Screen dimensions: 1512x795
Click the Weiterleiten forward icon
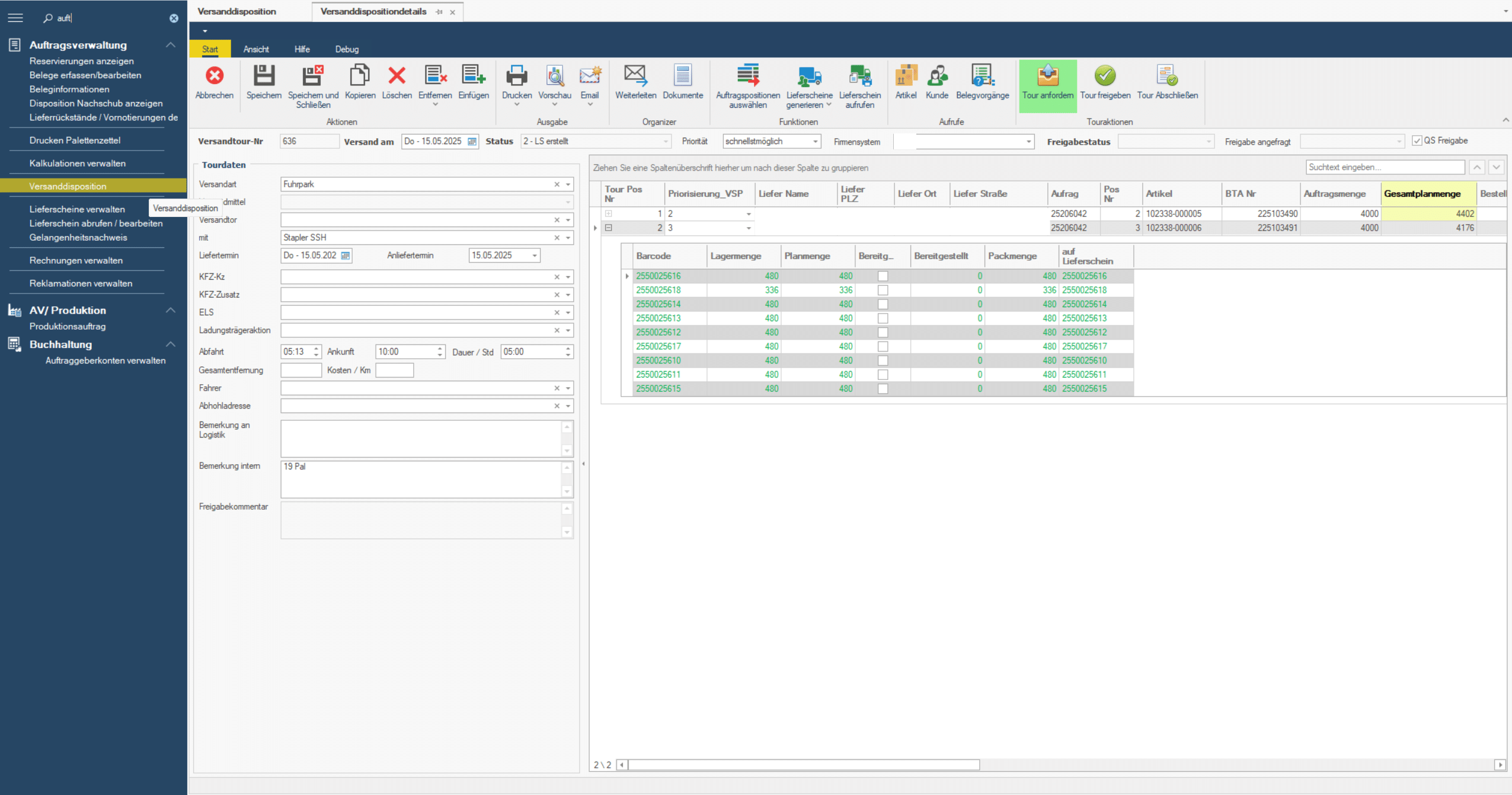[635, 76]
